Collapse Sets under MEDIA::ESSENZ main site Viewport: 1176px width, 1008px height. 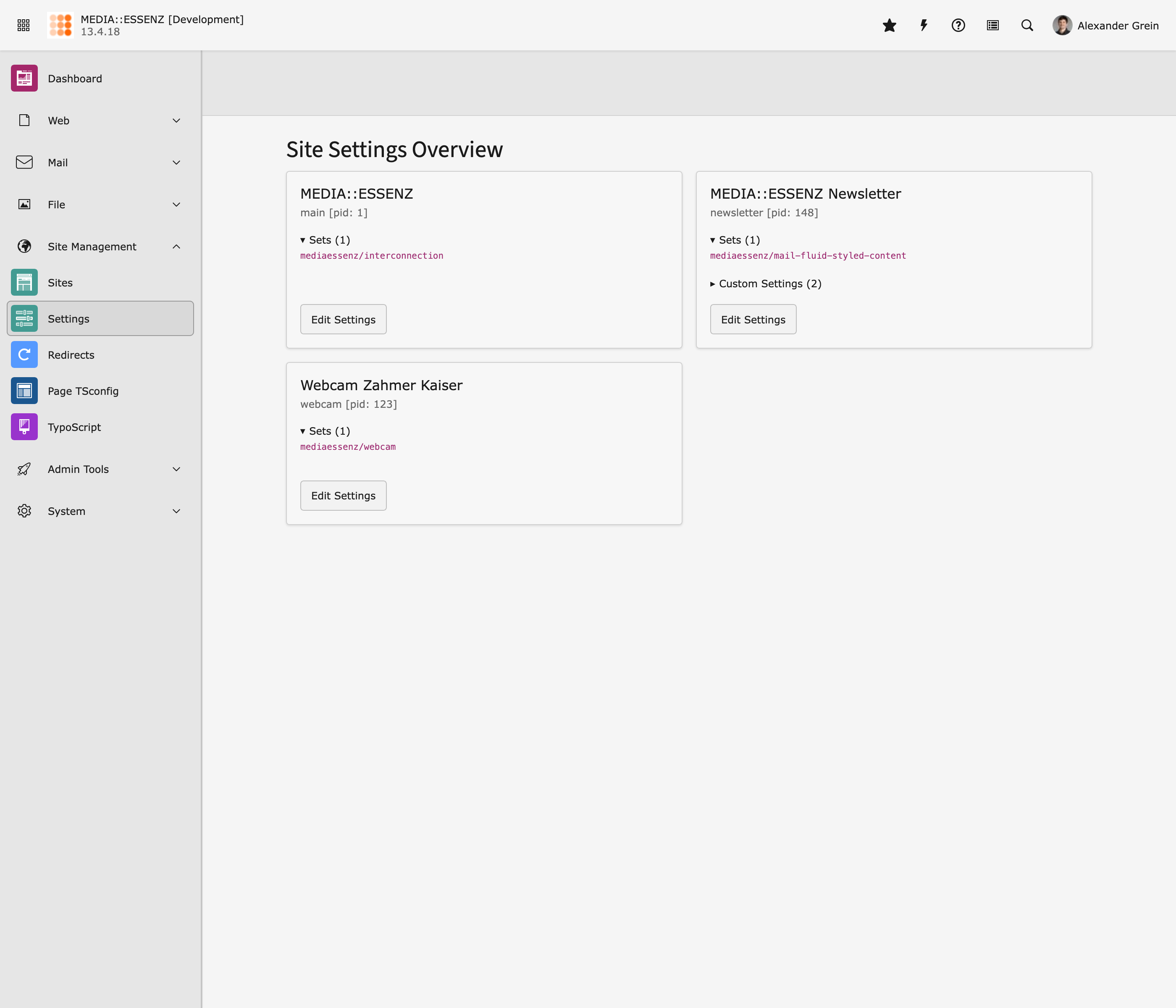tap(325, 240)
